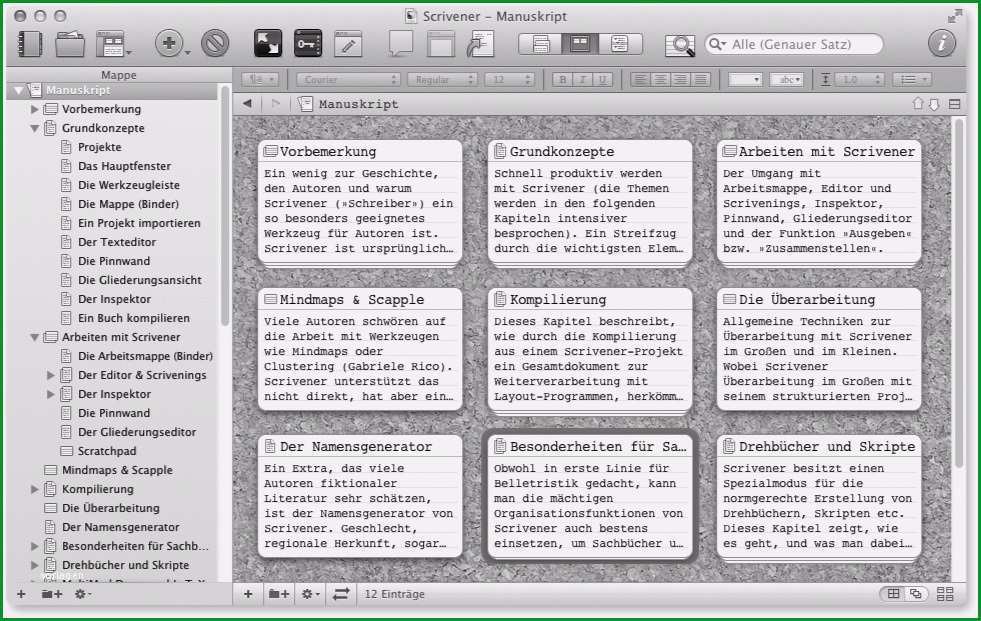Select the Mindmaps & Scapple index card

coord(360,349)
